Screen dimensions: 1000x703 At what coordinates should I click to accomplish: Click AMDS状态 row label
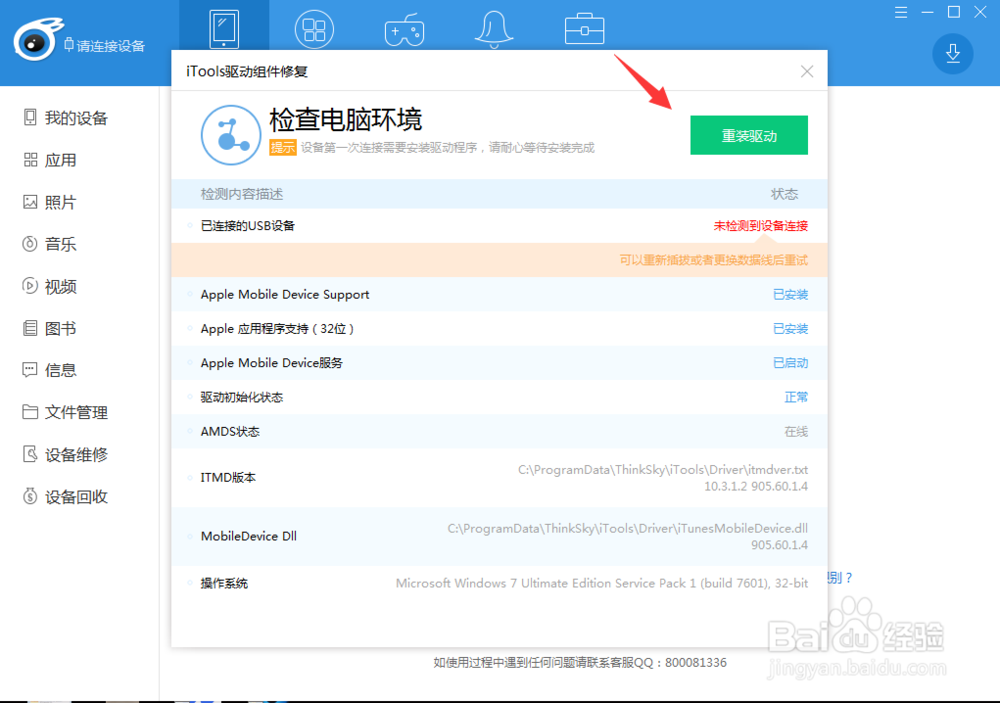click(x=230, y=432)
